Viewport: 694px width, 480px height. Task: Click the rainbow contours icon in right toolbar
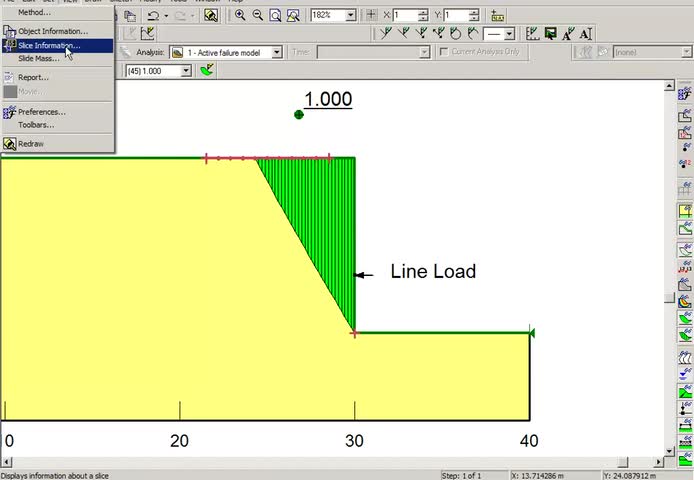pos(684,301)
